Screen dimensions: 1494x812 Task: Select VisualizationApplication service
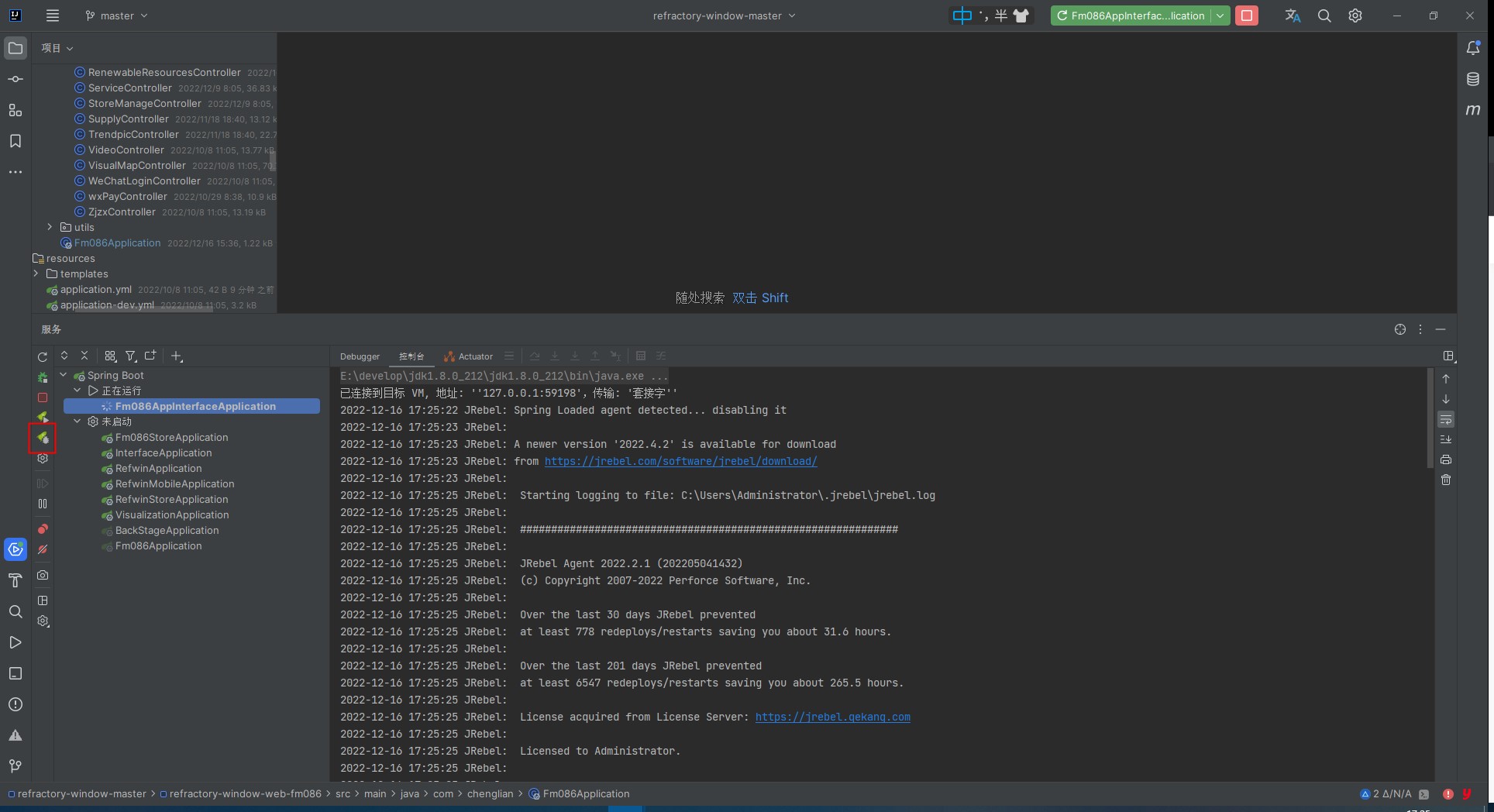click(172, 514)
